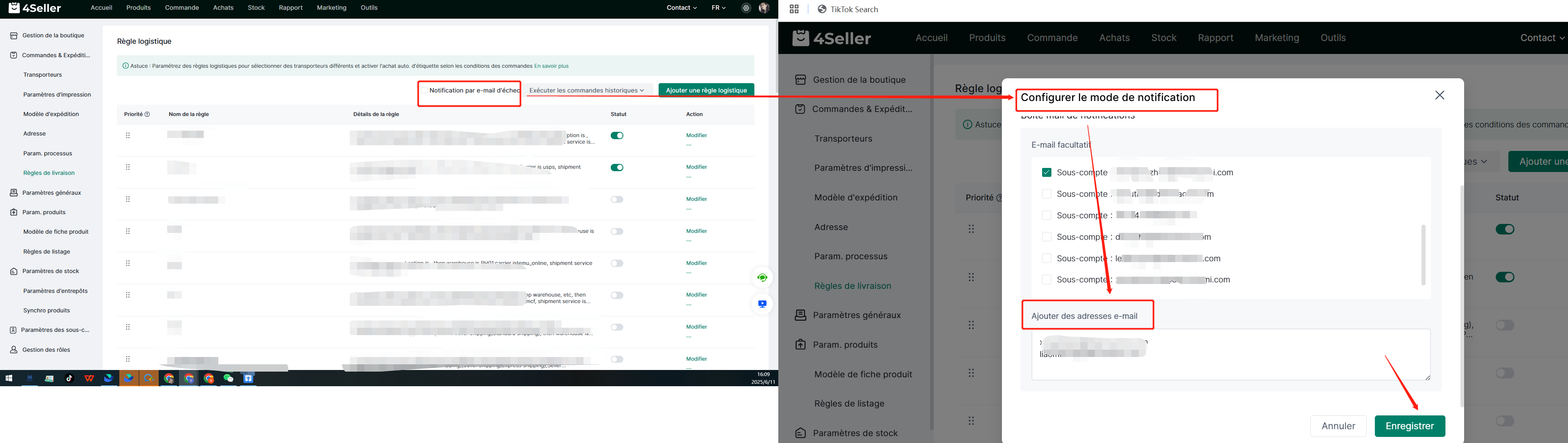Open the Commande menu in the enlarged header
Image resolution: width=1568 pixels, height=443 pixels.
pyautogui.click(x=1052, y=38)
